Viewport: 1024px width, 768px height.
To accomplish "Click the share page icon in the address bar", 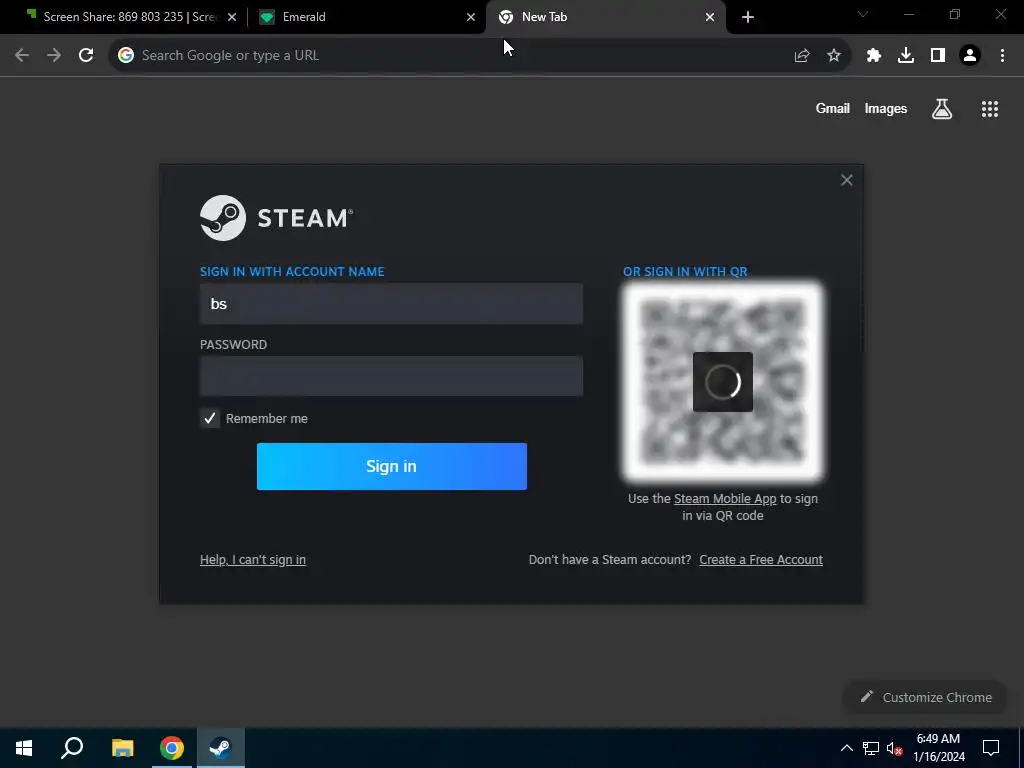I will (802, 56).
